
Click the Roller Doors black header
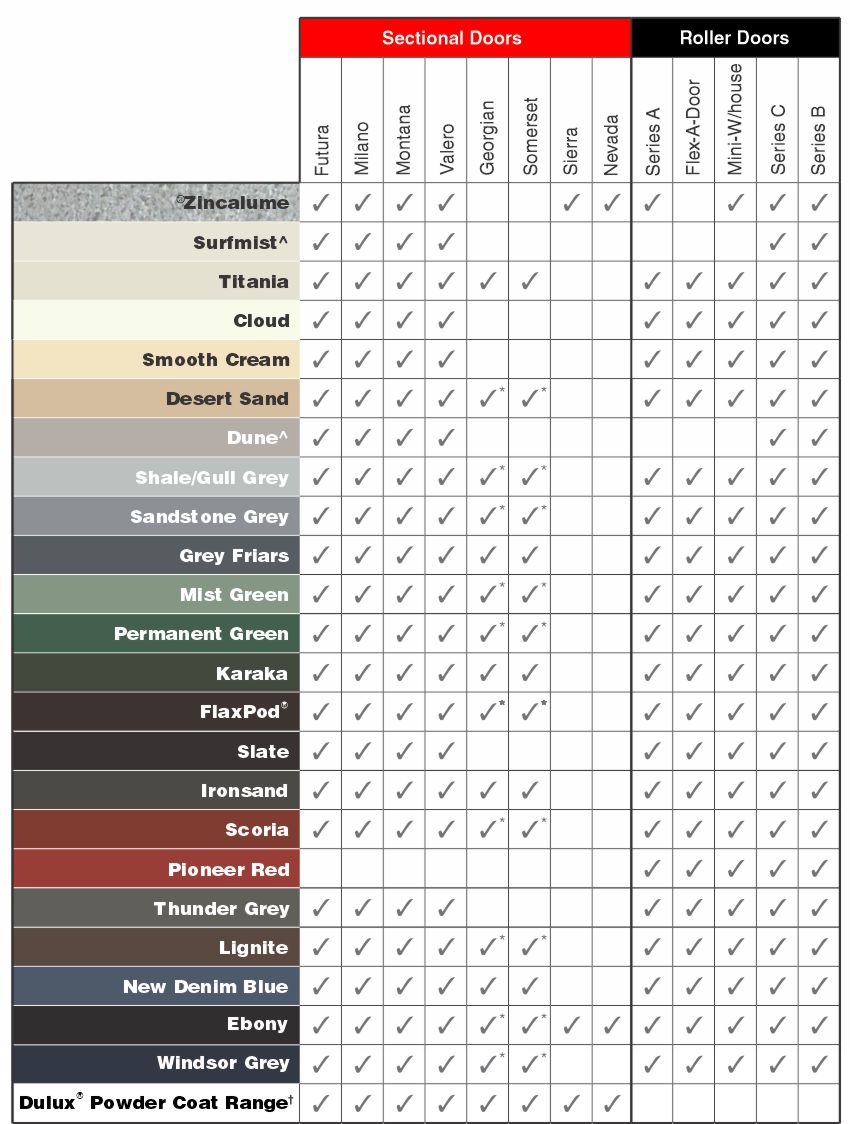tap(735, 38)
